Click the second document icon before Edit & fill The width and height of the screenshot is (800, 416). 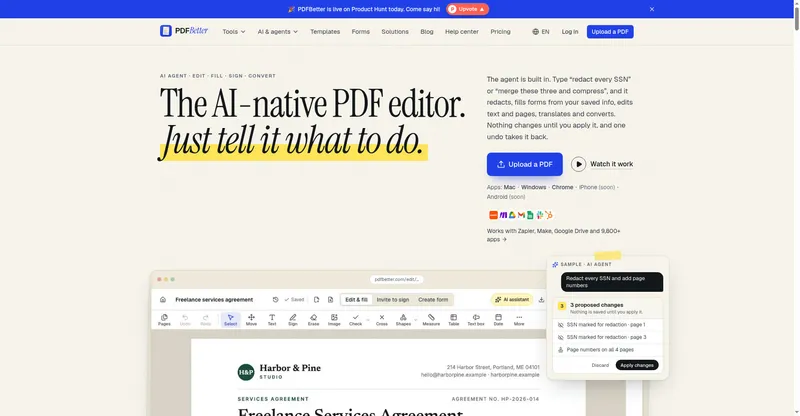pyautogui.click(x=330, y=300)
